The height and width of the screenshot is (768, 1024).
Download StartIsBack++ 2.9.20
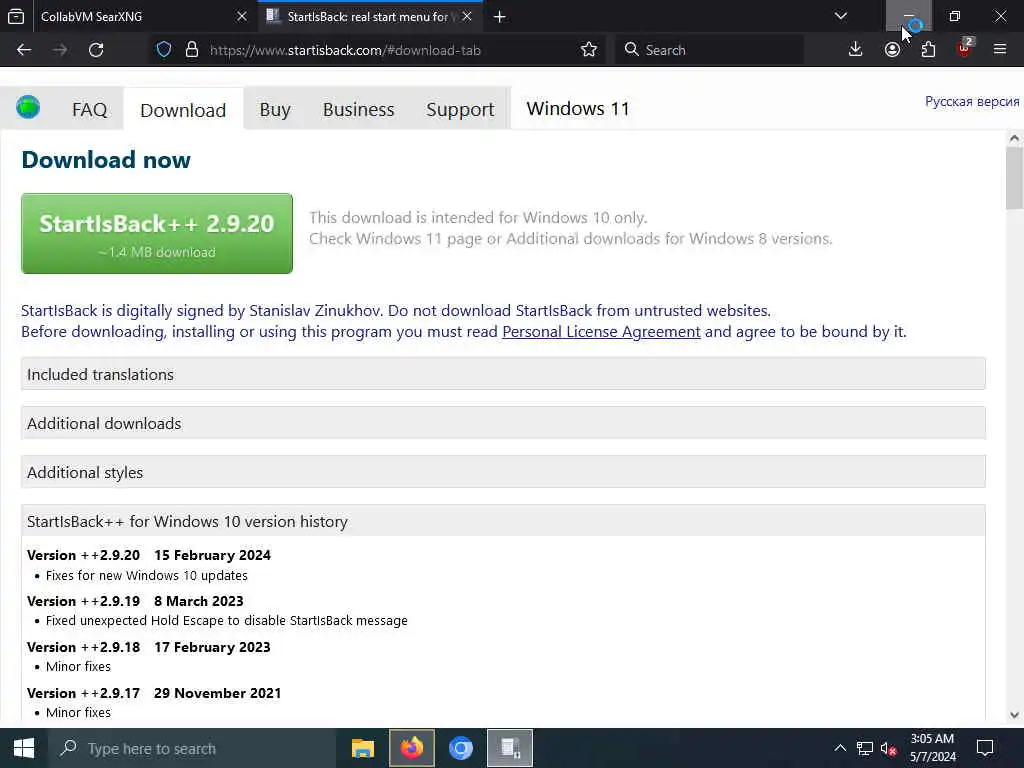click(x=157, y=233)
